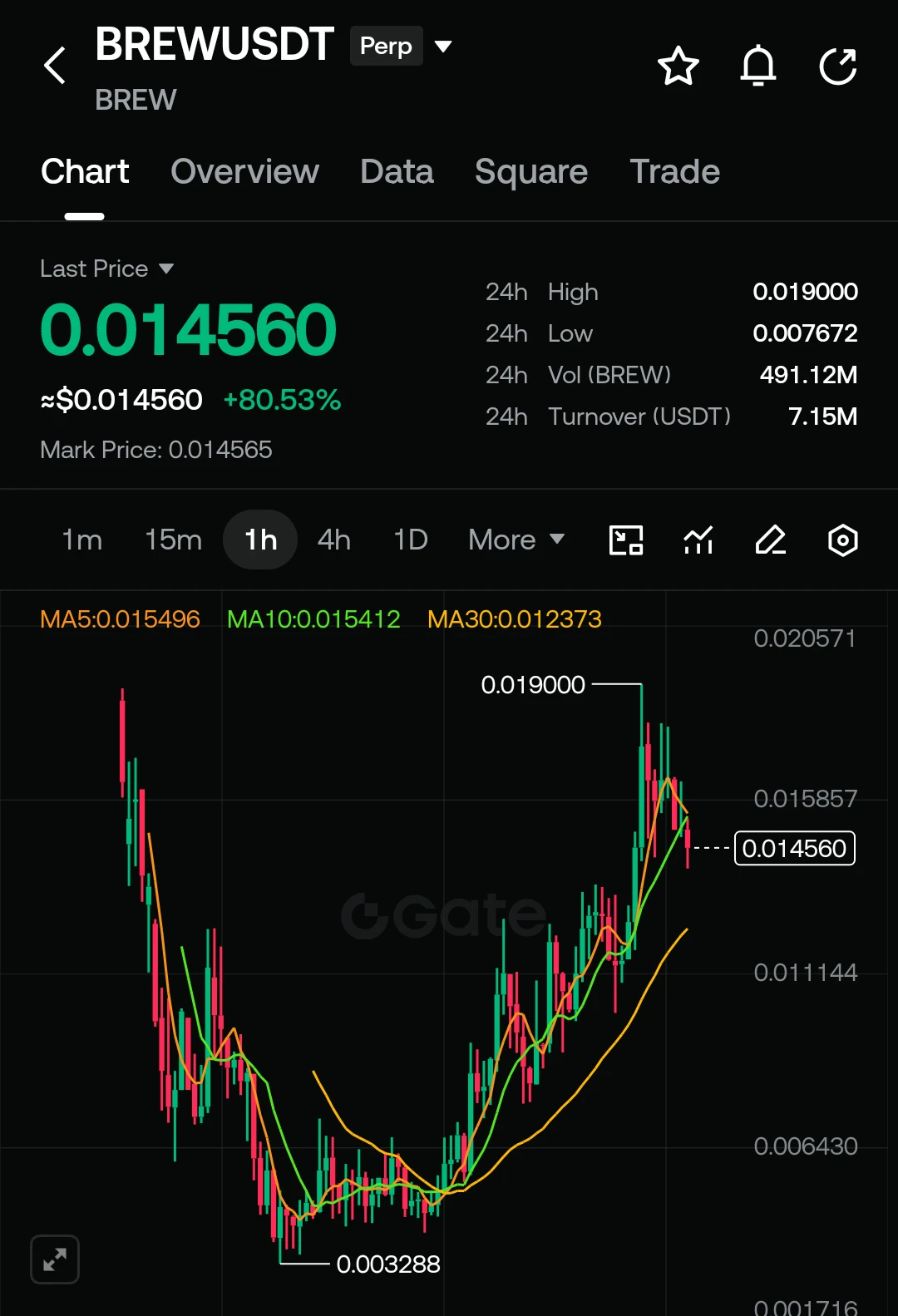Tap the 24h Vol value 491.12M
The height and width of the screenshot is (1316, 898).
point(808,375)
